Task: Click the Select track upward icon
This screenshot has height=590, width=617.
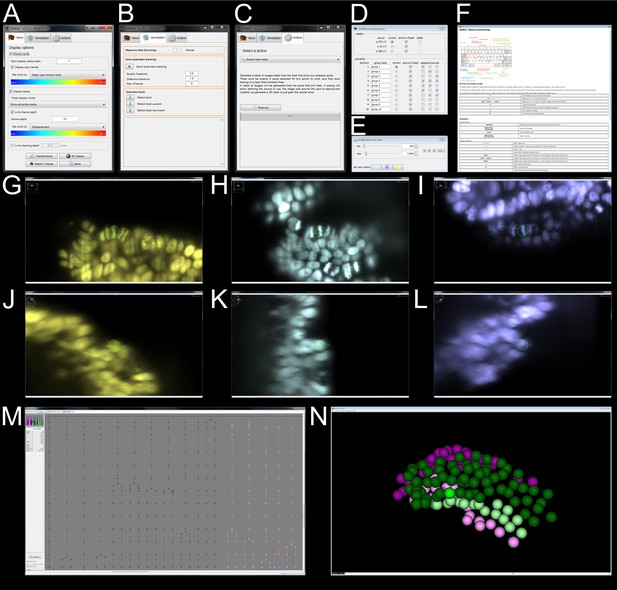Action: [x=130, y=104]
